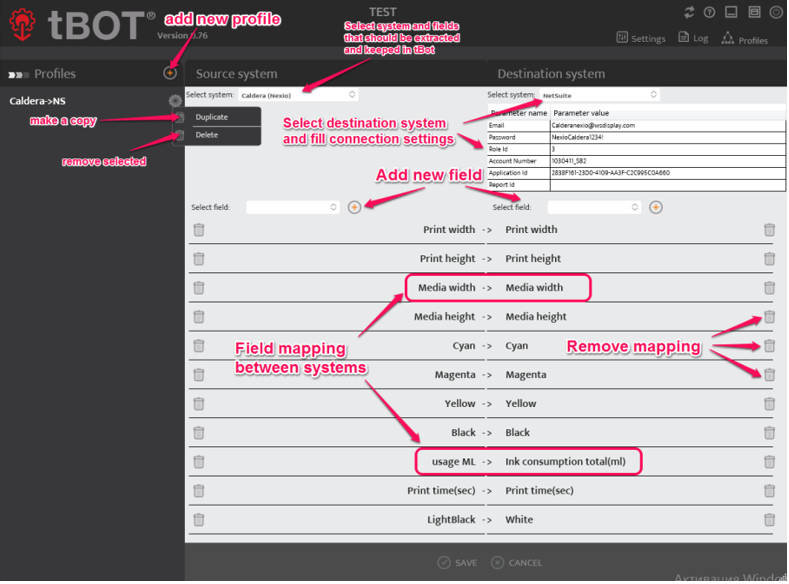Screen dimensions: 789x584
Task: Remove Magenta mapping via right trash
Action: click(x=769, y=375)
